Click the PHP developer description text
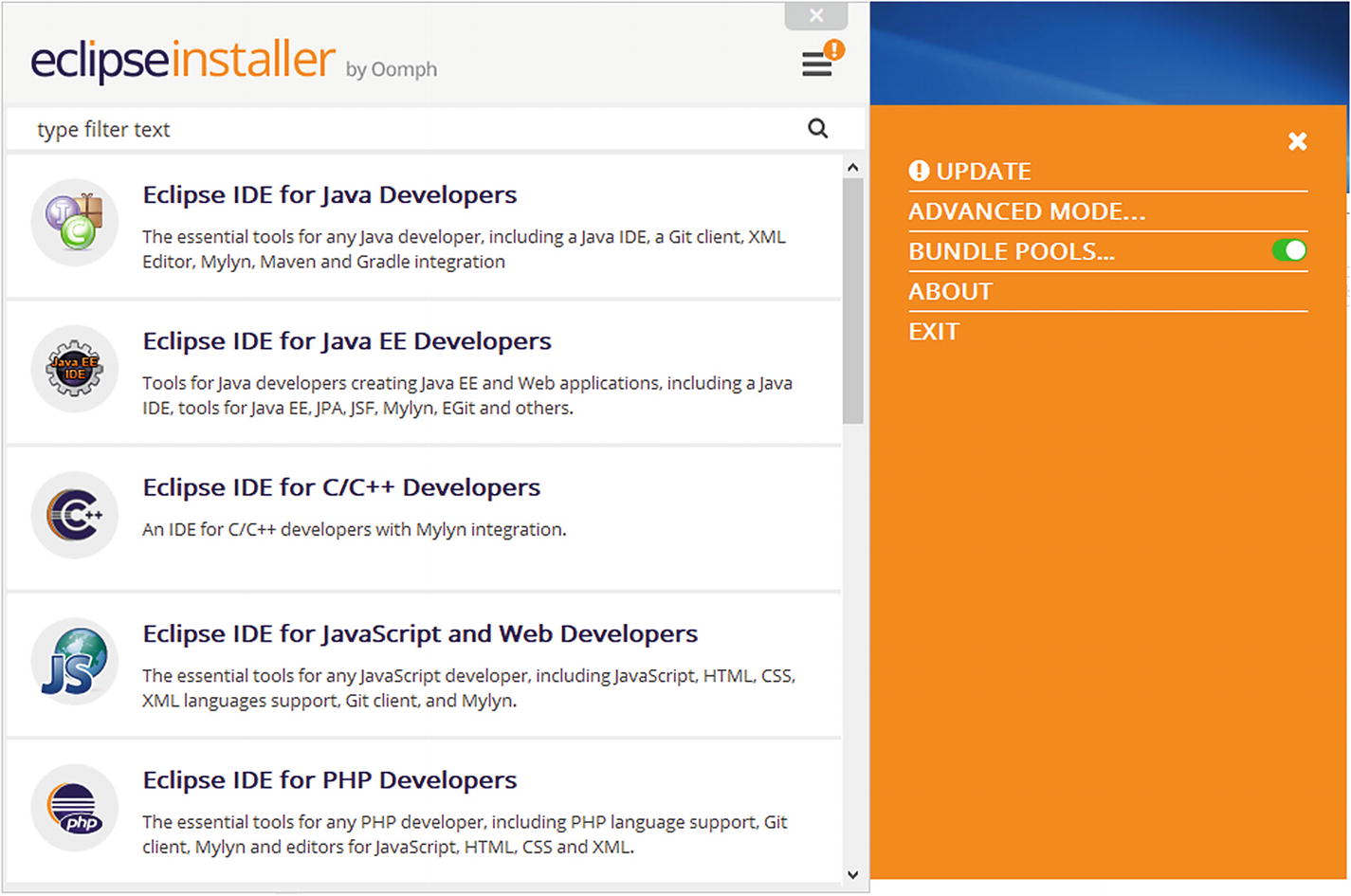1351x896 pixels. coord(465,834)
